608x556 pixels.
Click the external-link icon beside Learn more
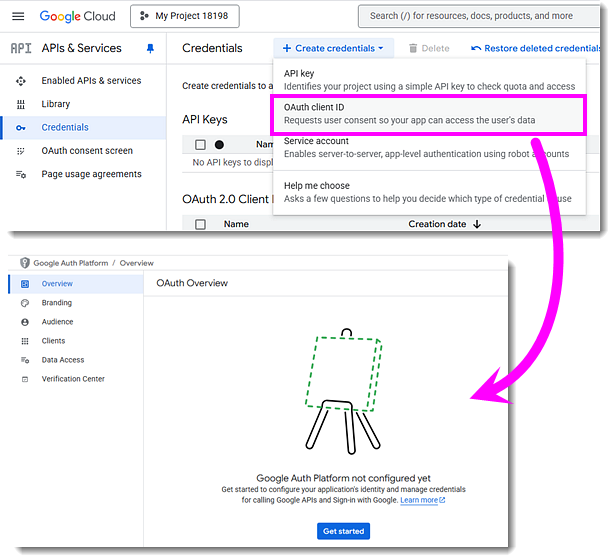[x=442, y=500]
